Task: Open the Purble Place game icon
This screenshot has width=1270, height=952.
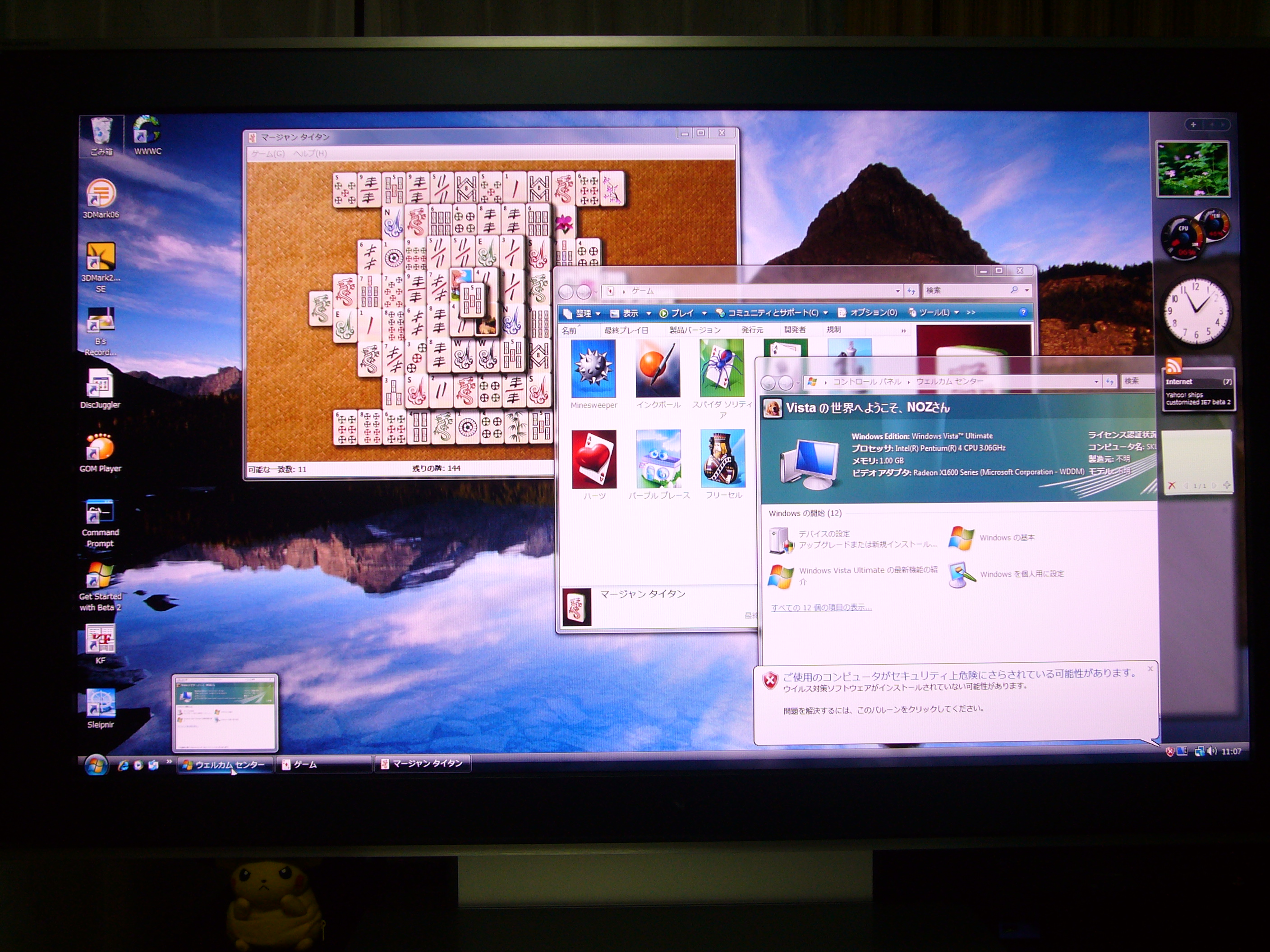Action: click(658, 459)
